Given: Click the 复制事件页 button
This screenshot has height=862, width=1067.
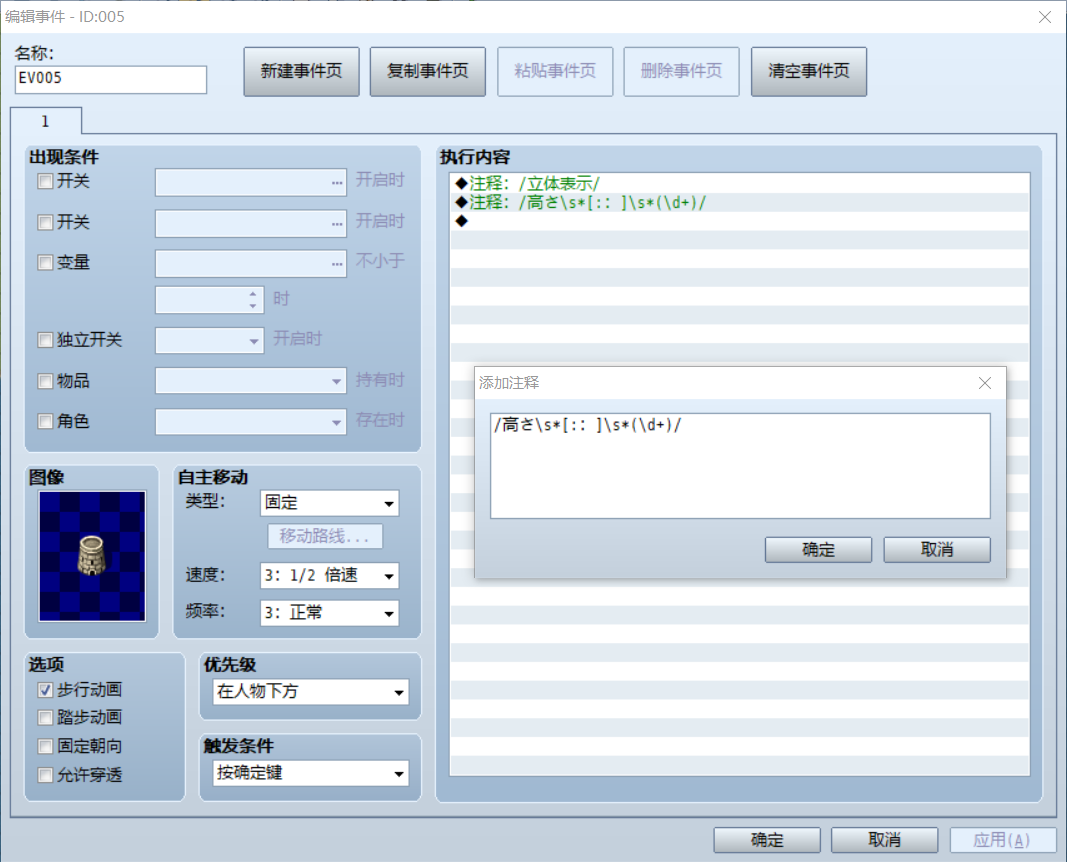Looking at the screenshot, I should 427,71.
